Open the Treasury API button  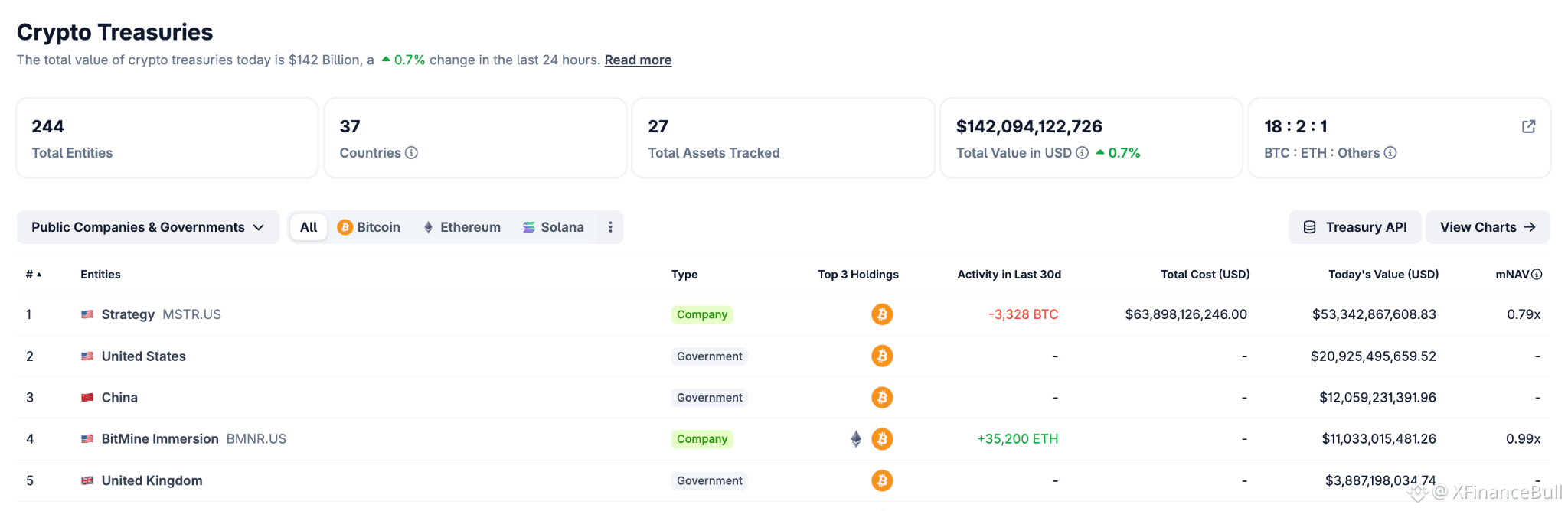(1354, 227)
